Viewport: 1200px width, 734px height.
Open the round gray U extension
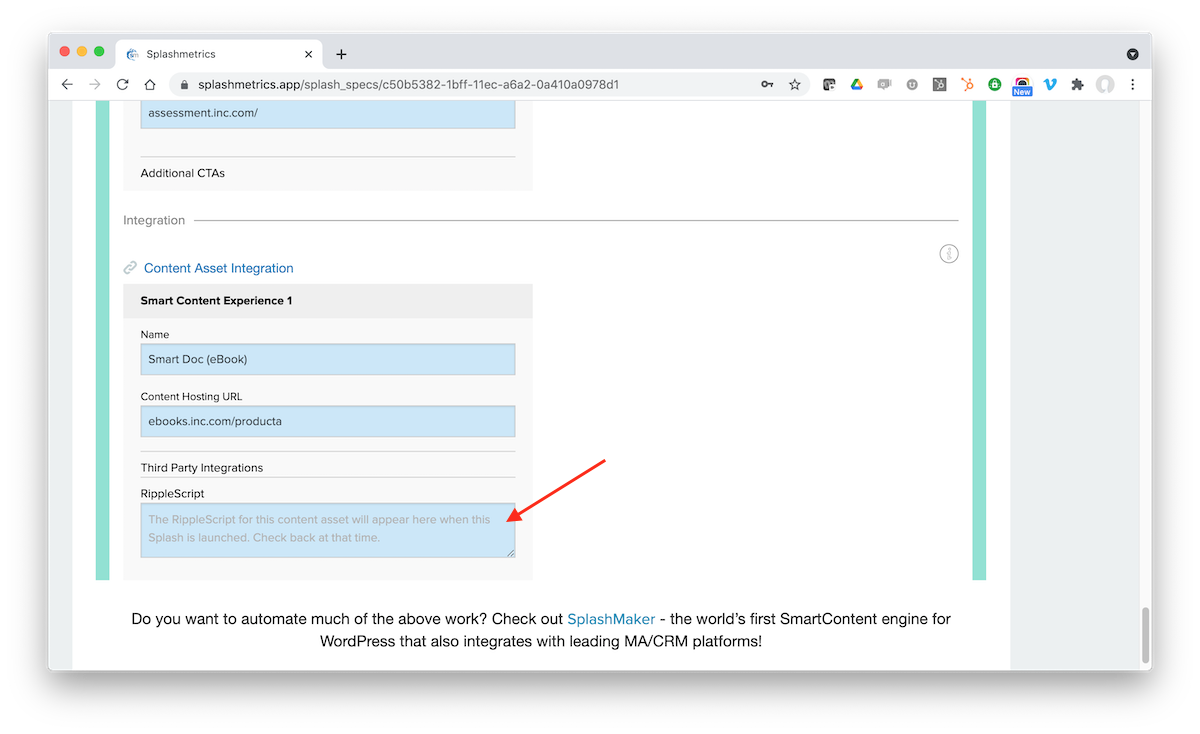[x=912, y=85]
